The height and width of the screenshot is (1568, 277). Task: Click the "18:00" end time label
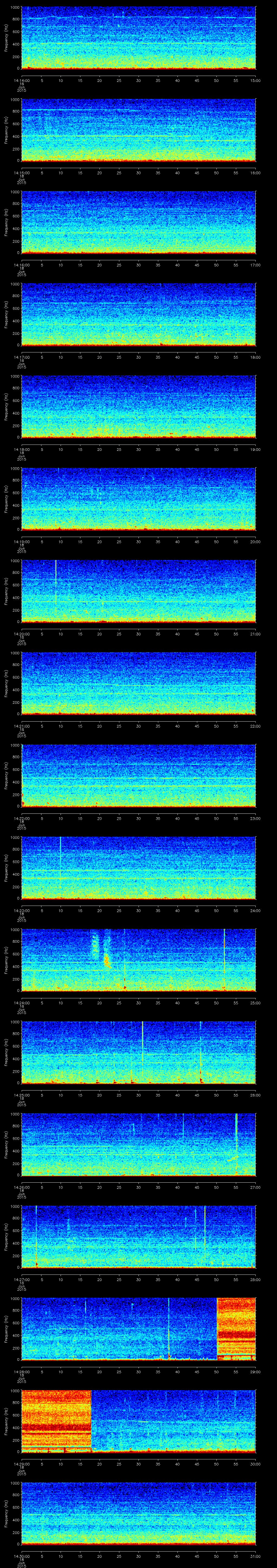255,357
